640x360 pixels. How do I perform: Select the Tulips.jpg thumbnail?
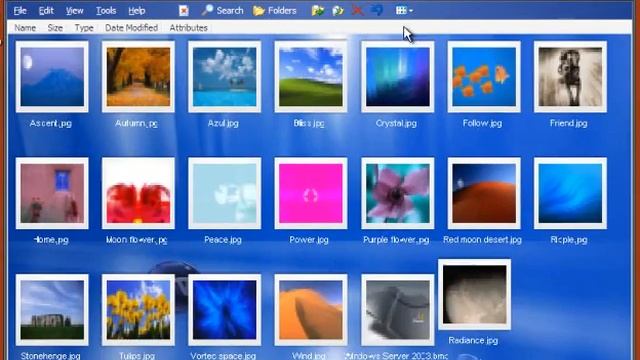(x=138, y=310)
